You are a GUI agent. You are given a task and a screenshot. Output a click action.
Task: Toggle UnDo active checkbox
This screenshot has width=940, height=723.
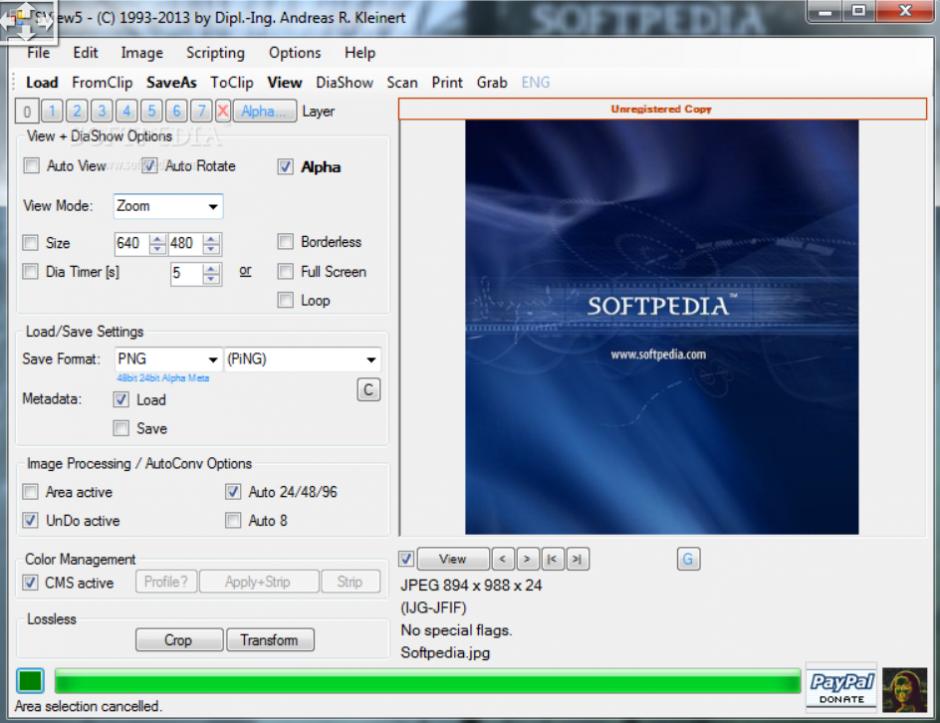click(x=30, y=520)
